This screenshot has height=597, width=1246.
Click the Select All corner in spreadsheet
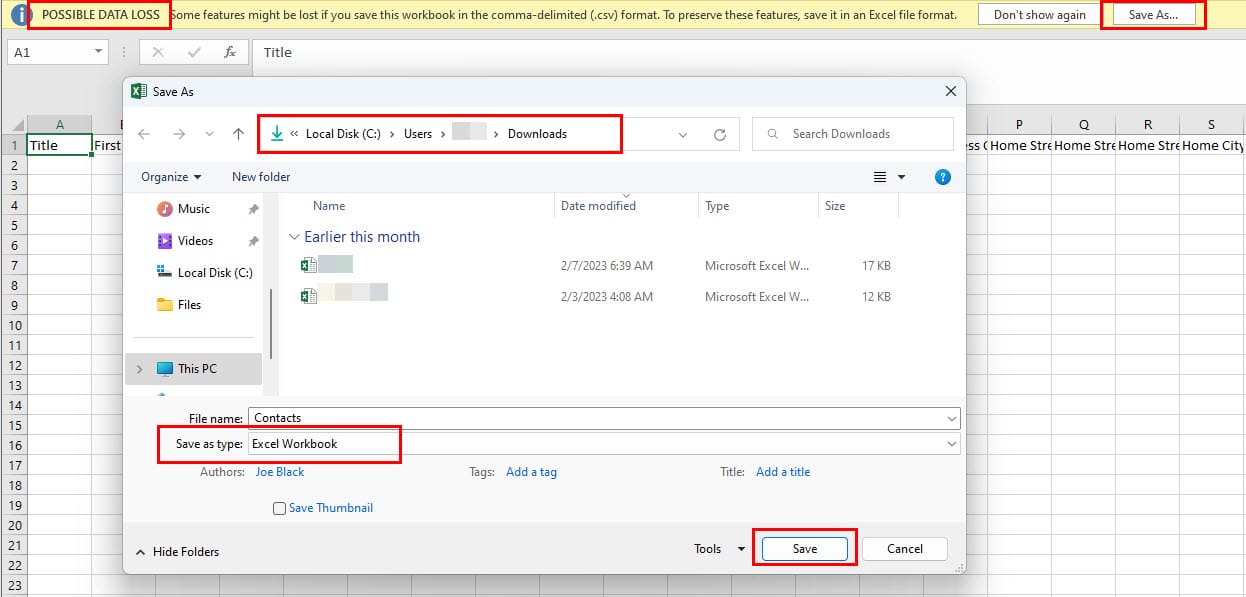(x=13, y=125)
